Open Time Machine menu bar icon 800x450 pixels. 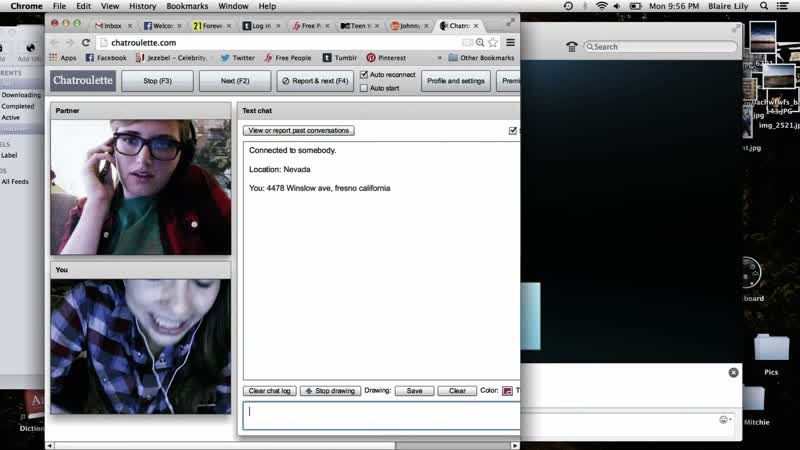click(x=568, y=6)
